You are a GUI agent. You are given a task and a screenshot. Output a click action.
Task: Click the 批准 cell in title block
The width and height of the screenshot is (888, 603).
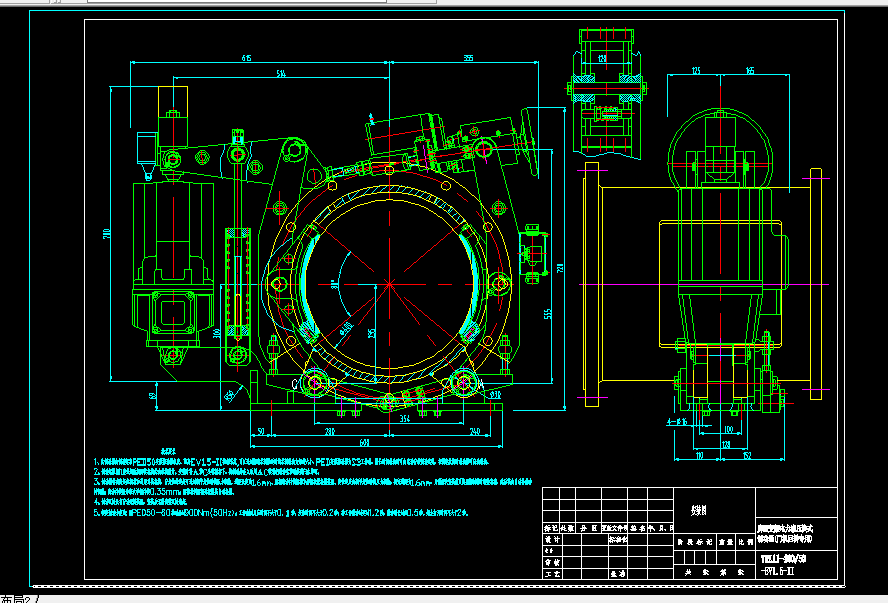coord(618,574)
